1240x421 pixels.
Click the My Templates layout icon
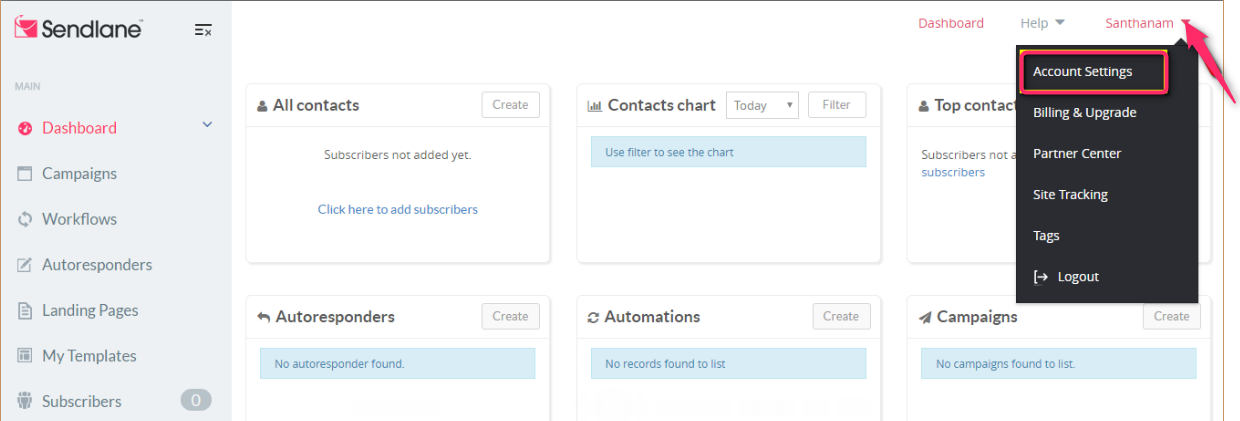[x=25, y=356]
